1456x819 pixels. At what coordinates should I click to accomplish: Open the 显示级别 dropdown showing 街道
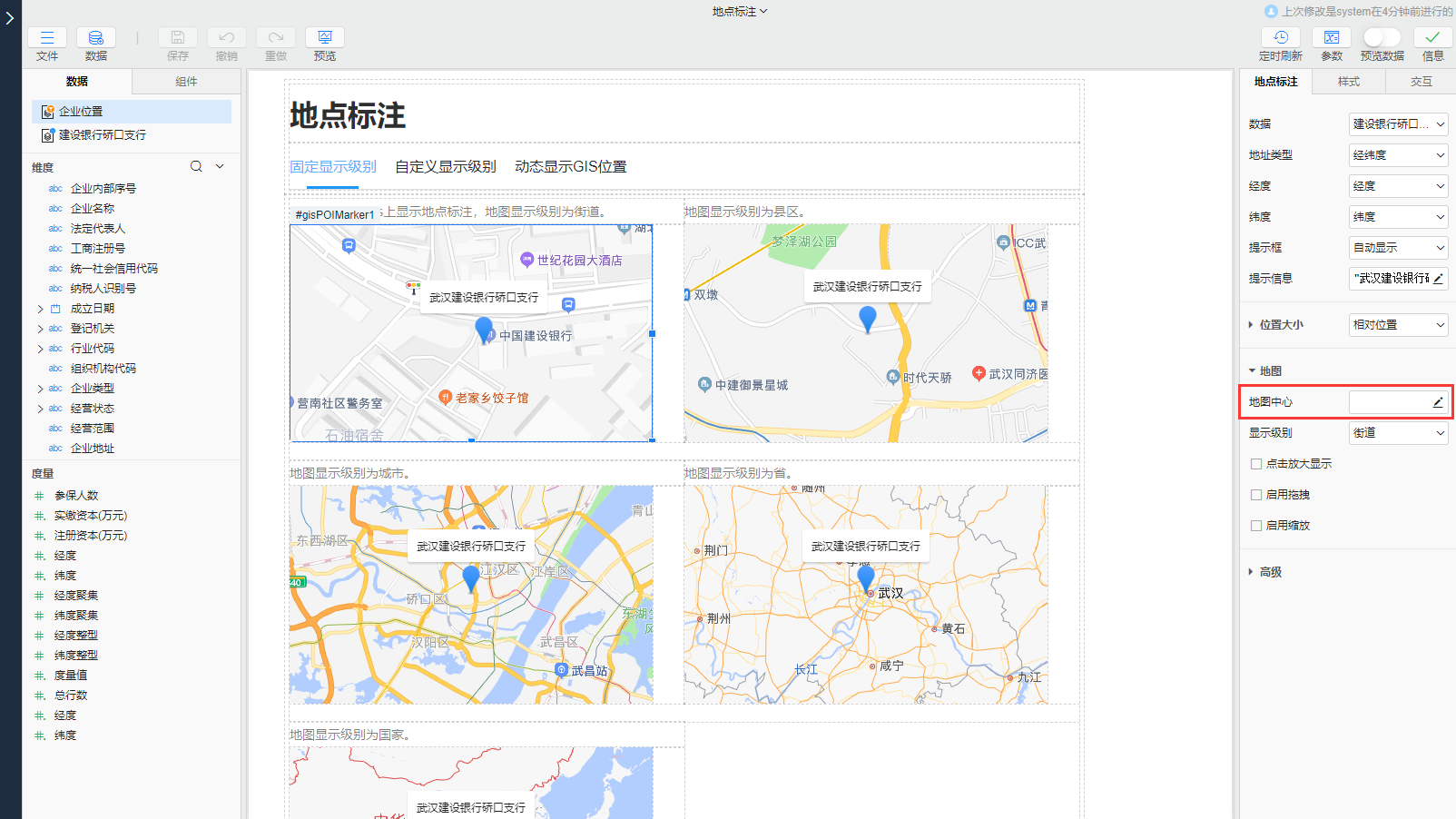pos(1398,433)
